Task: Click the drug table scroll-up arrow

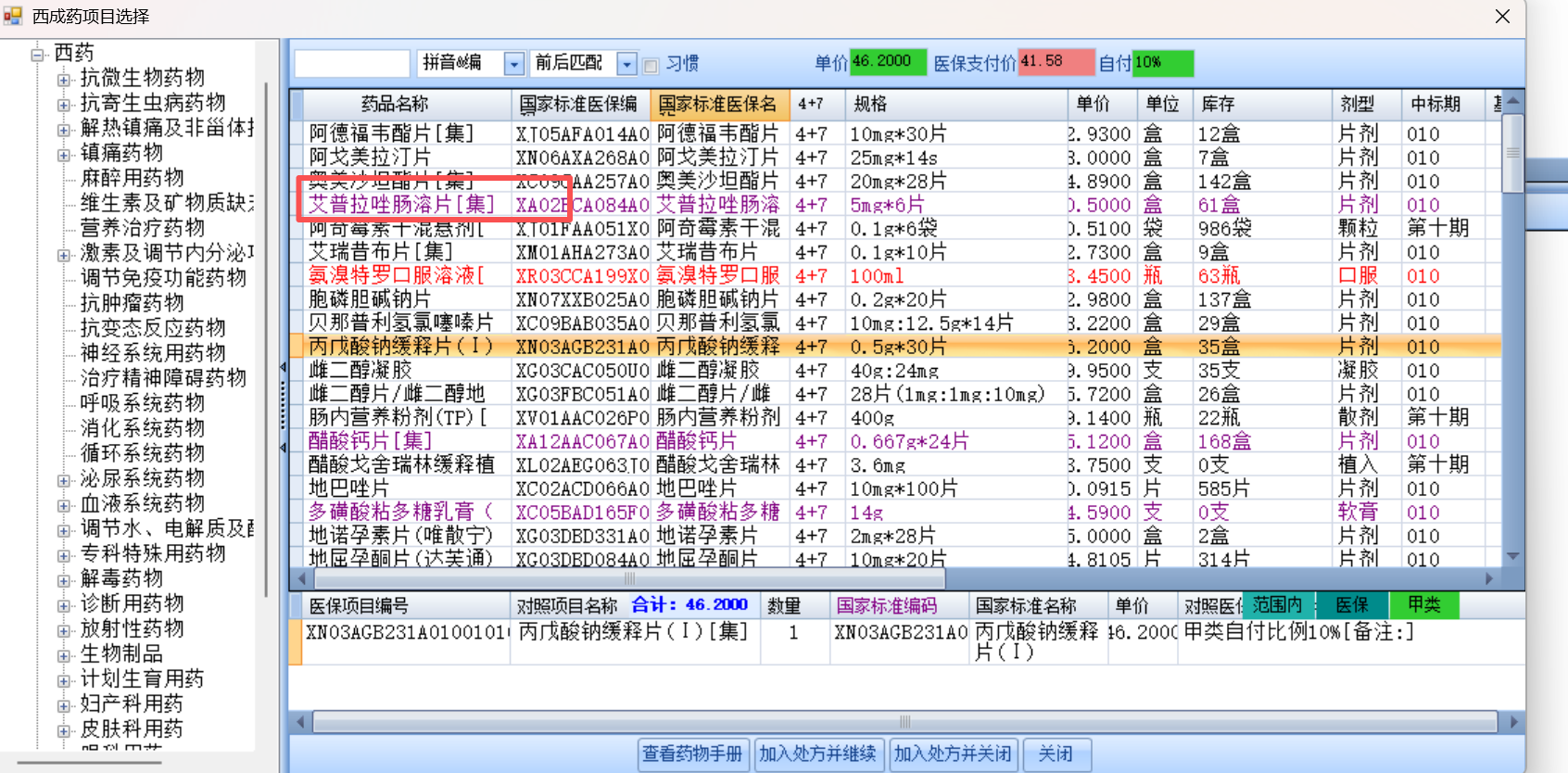Action: click(x=1512, y=101)
